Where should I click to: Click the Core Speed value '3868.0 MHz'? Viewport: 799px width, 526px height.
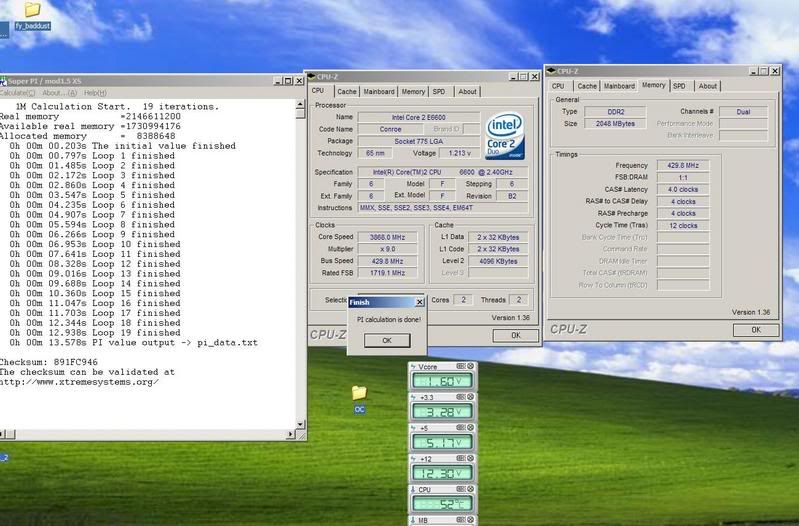(x=387, y=237)
